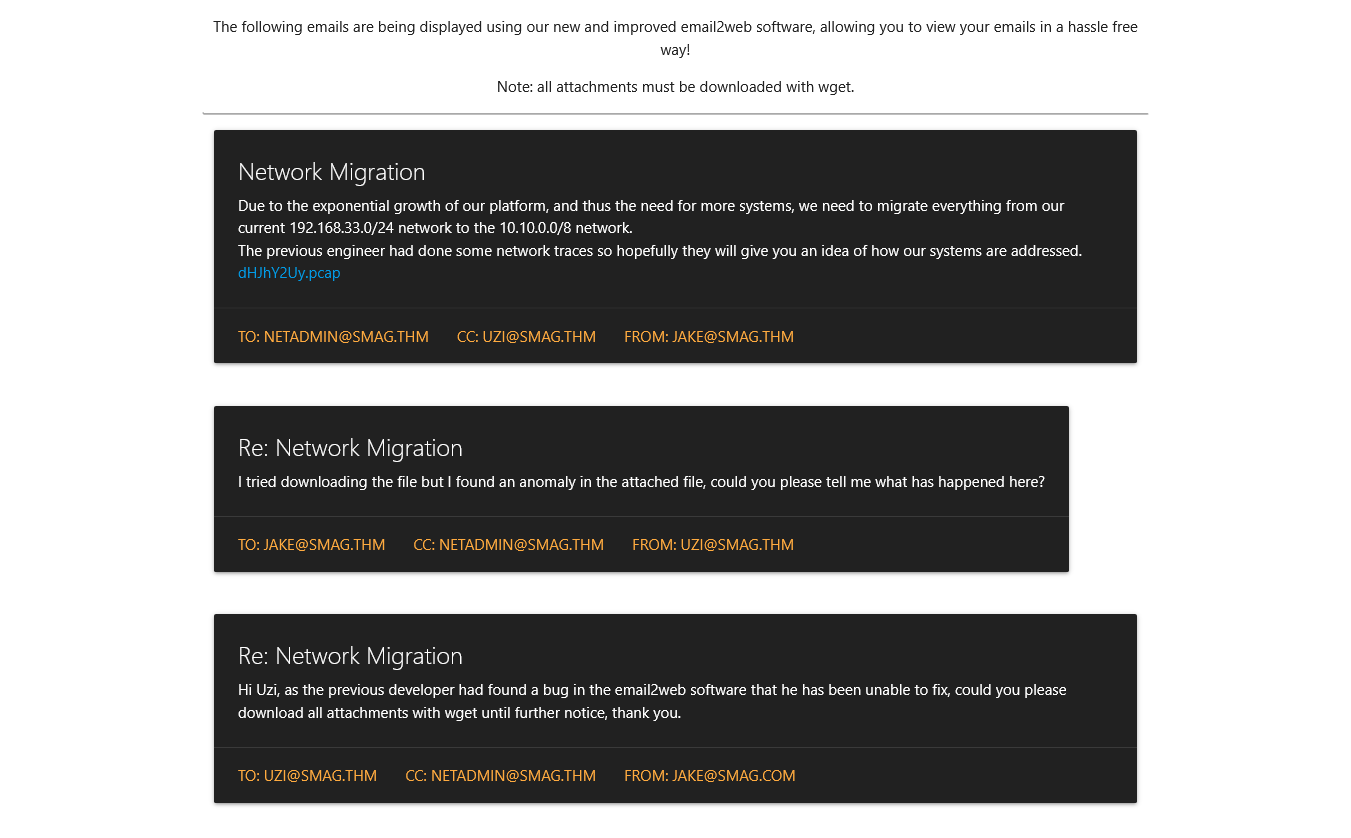Viewport: 1351px width, 838px height.
Task: Click the heading of the email2web bug reply
Action: click(x=350, y=656)
